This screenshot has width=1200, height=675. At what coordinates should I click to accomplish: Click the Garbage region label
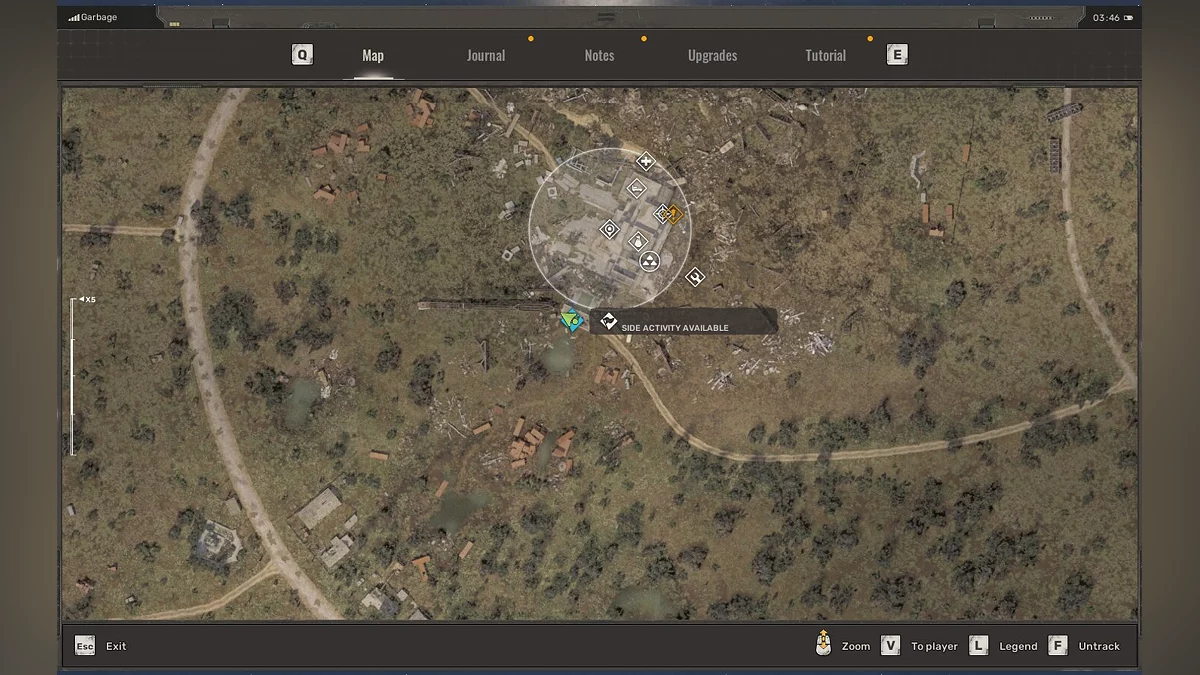[x=99, y=17]
